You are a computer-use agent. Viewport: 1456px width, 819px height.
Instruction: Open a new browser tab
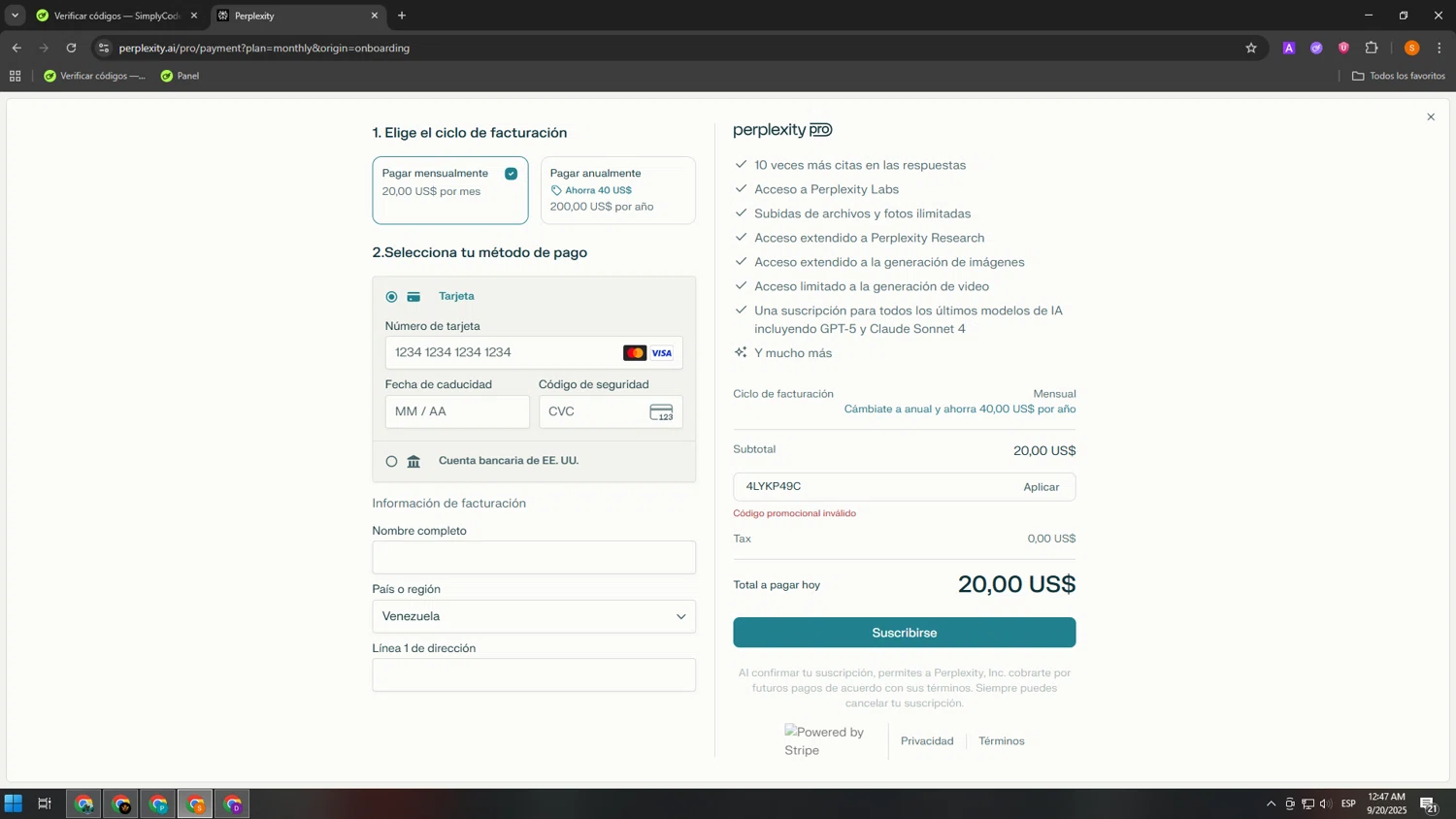(x=402, y=16)
